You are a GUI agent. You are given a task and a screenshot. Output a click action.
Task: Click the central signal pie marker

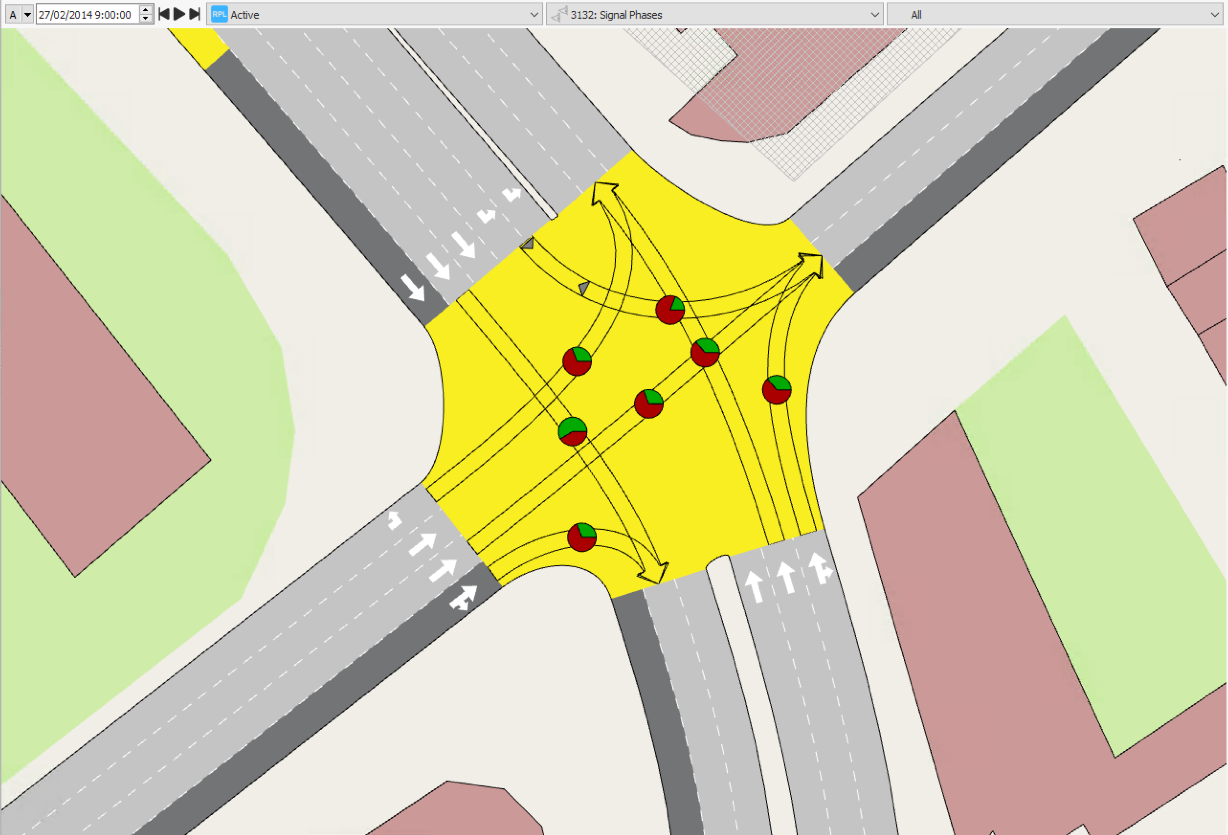click(x=649, y=403)
